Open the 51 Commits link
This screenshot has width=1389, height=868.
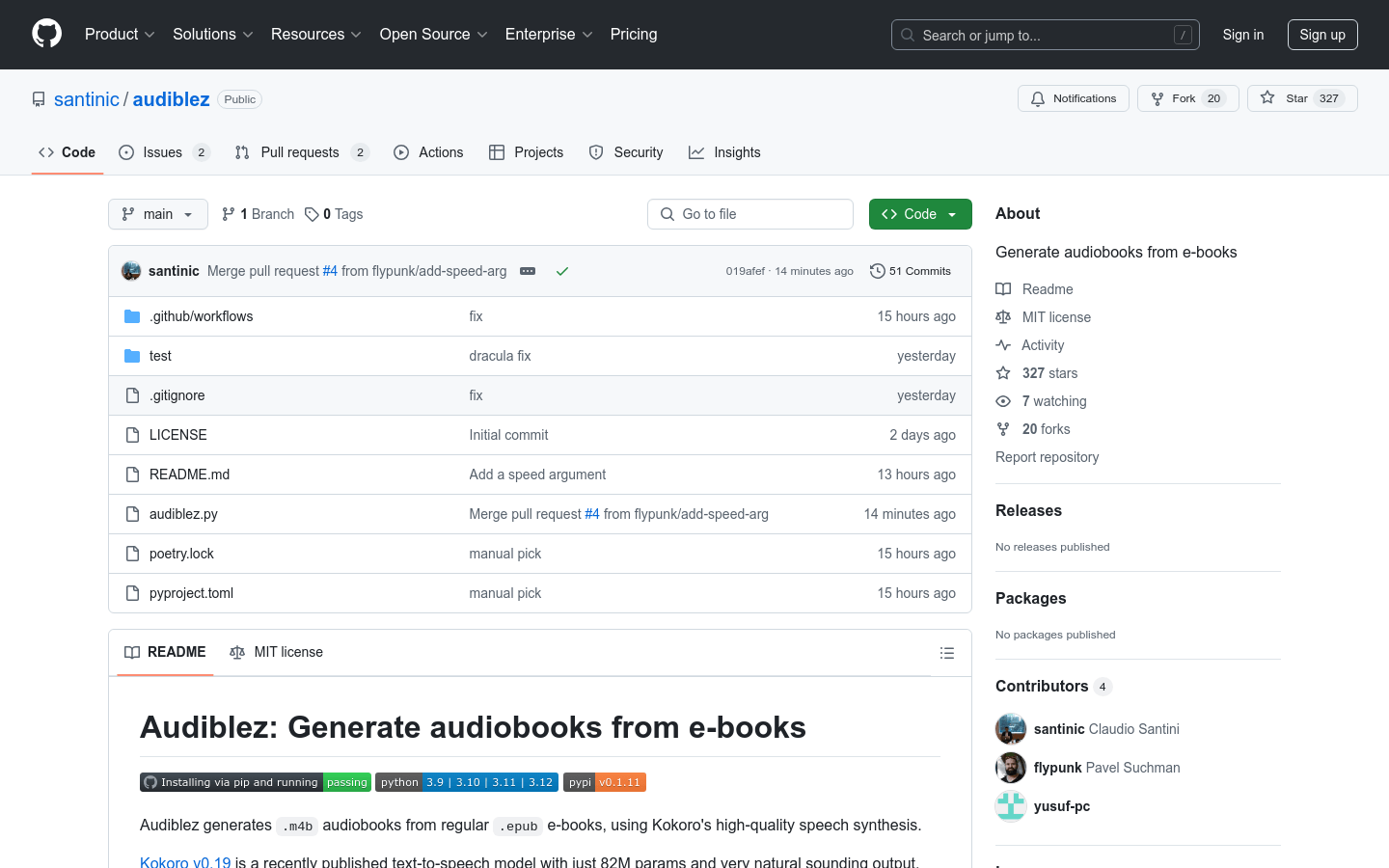[911, 271]
